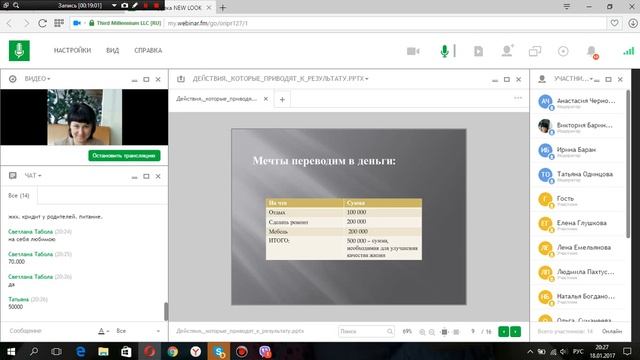
Task: Open the Все recipient dropdown in chat
Action: (138, 331)
